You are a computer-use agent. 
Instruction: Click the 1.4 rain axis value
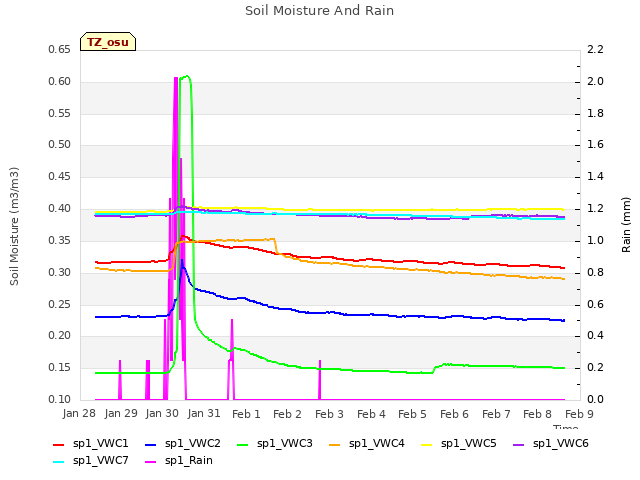coord(596,176)
